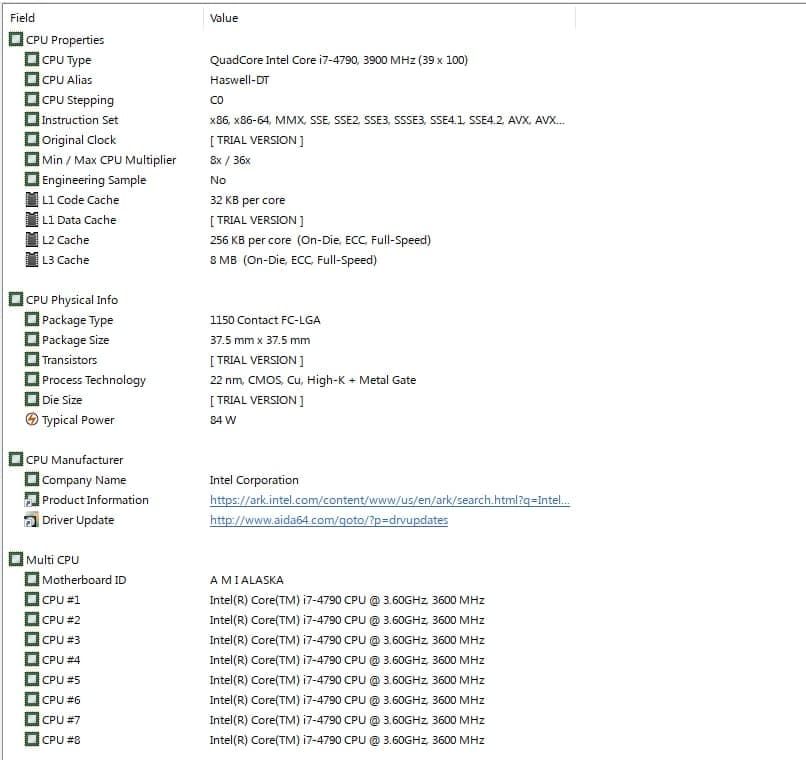Select the 32 KB per core value
Screen dimensions: 806x760
[247, 200]
